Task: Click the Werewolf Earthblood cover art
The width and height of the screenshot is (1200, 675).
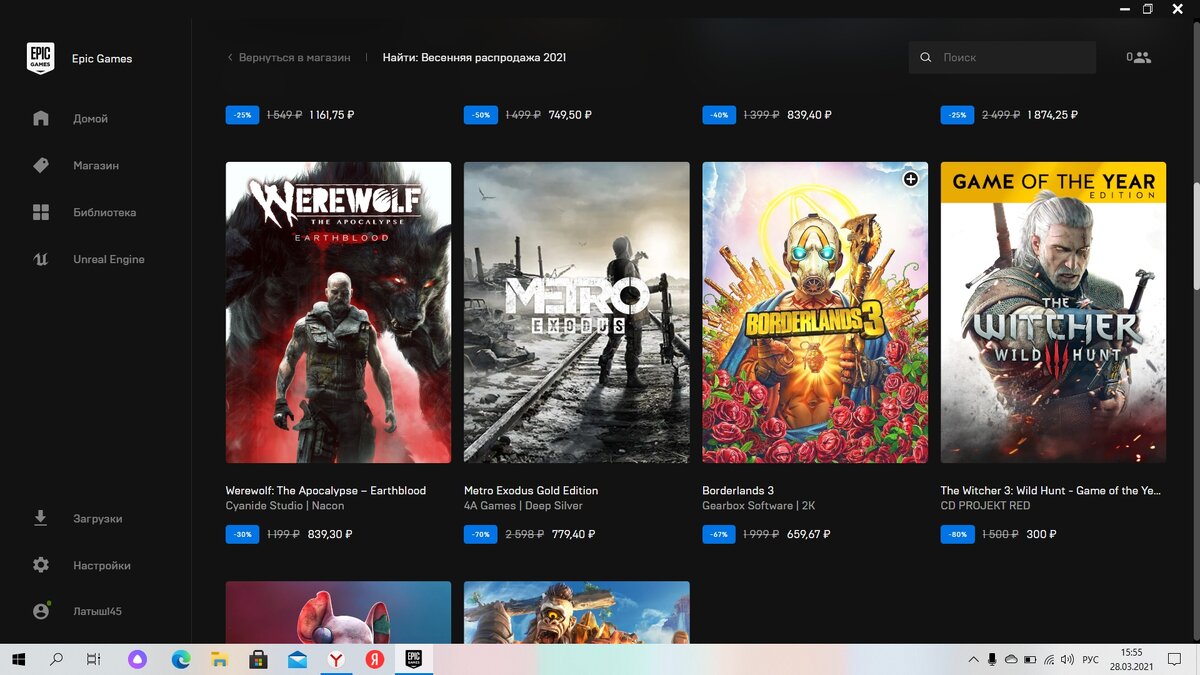Action: (x=338, y=312)
